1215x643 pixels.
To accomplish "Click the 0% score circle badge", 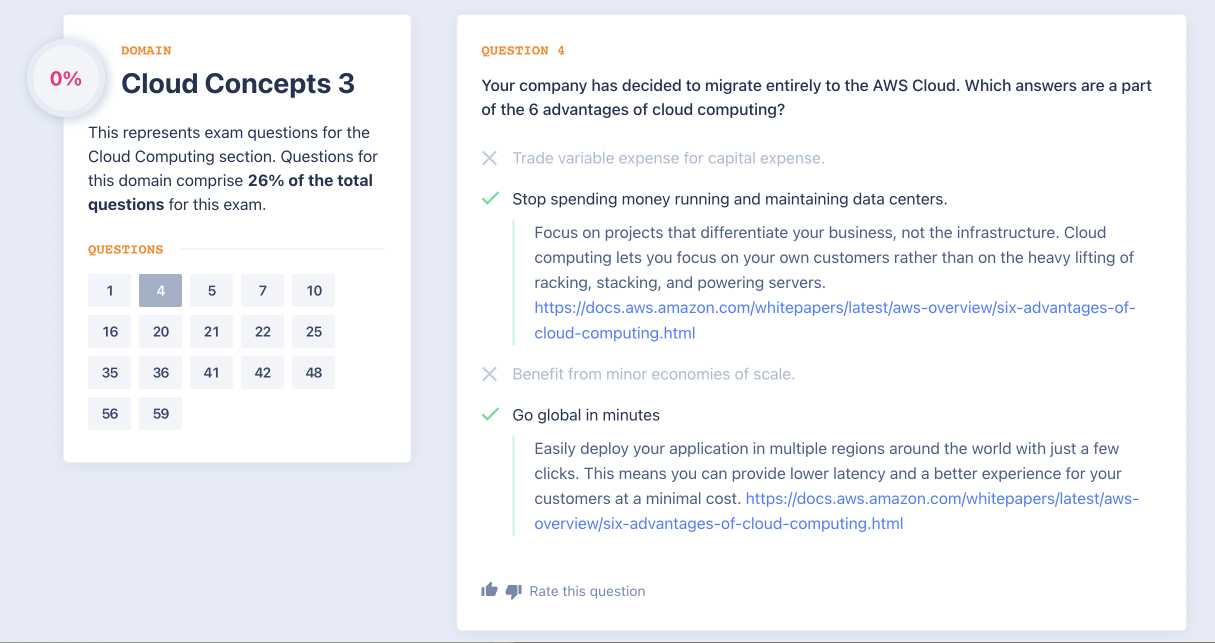I will [x=66, y=78].
